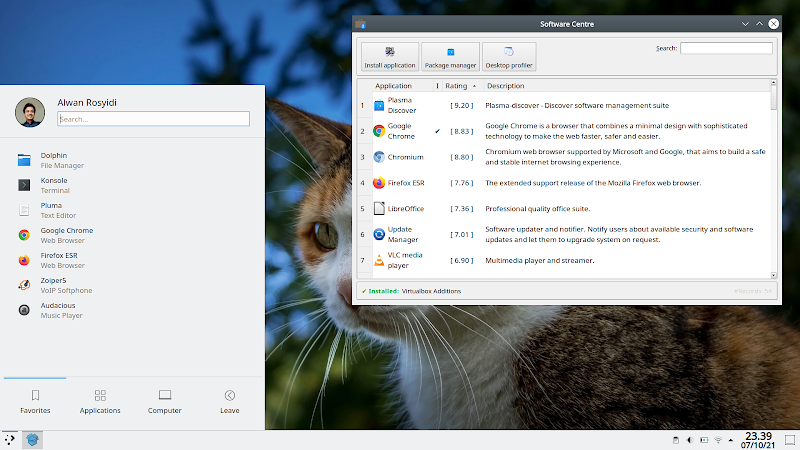Click the Software Centre vertical scrollbar handle
Image resolution: width=800 pixels, height=450 pixels.
point(773,97)
